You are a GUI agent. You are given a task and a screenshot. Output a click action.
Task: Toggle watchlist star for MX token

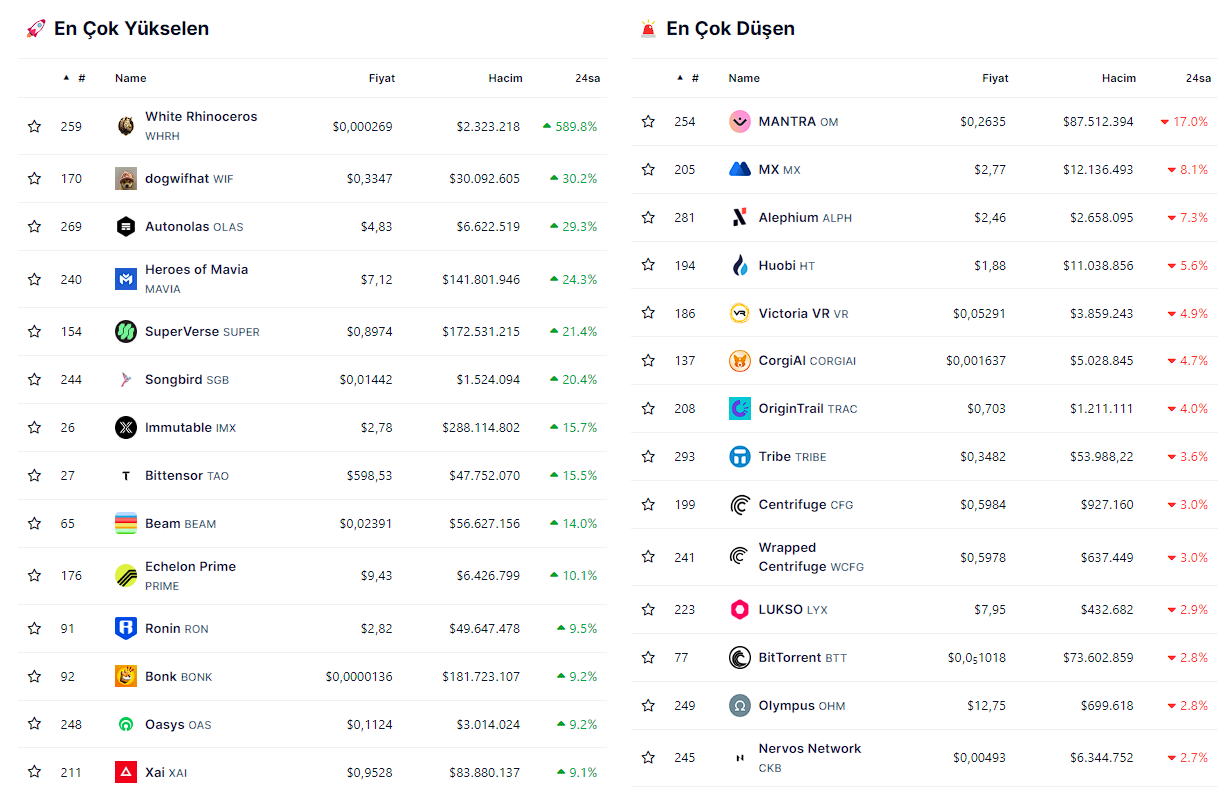tap(649, 170)
